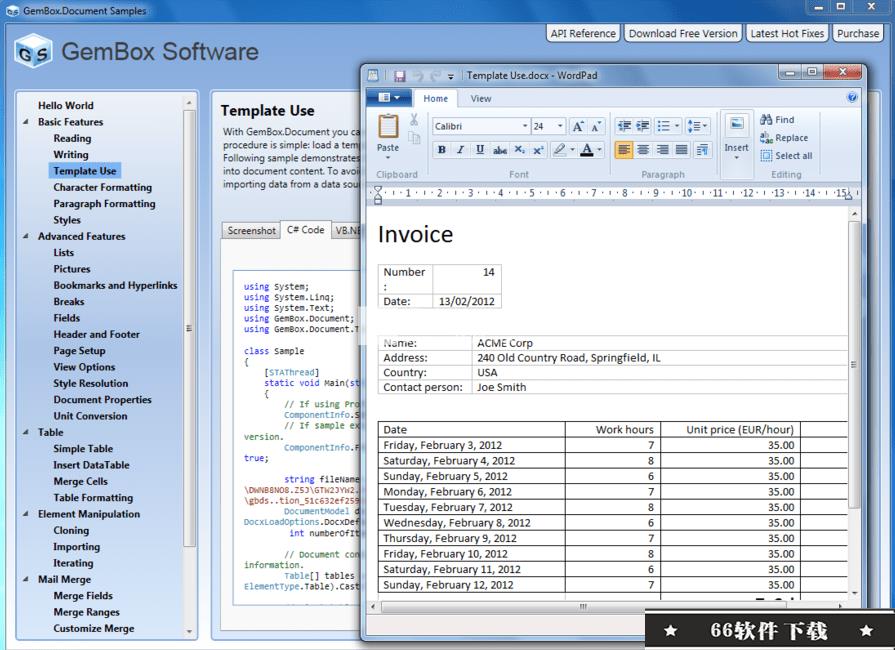Switch to WordPad's View tab
This screenshot has width=895, height=650.
click(481, 99)
